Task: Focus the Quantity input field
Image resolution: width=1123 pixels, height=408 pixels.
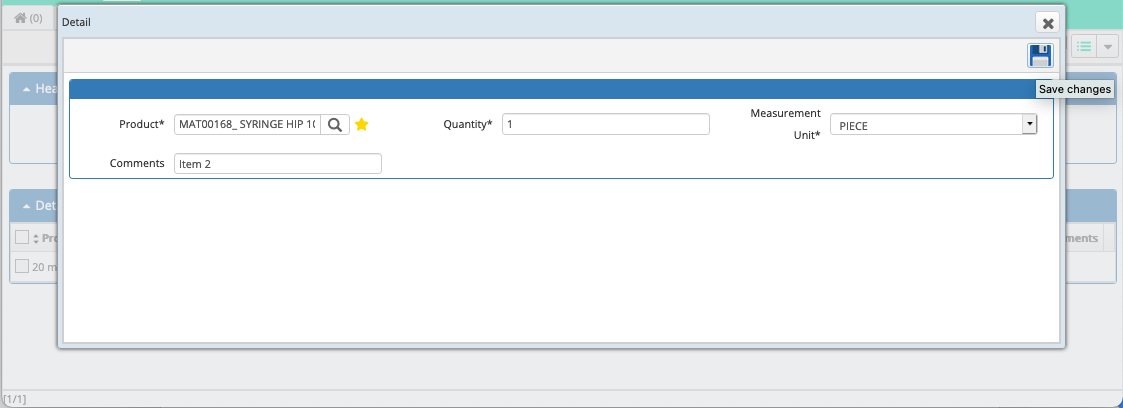Action: [x=605, y=125]
